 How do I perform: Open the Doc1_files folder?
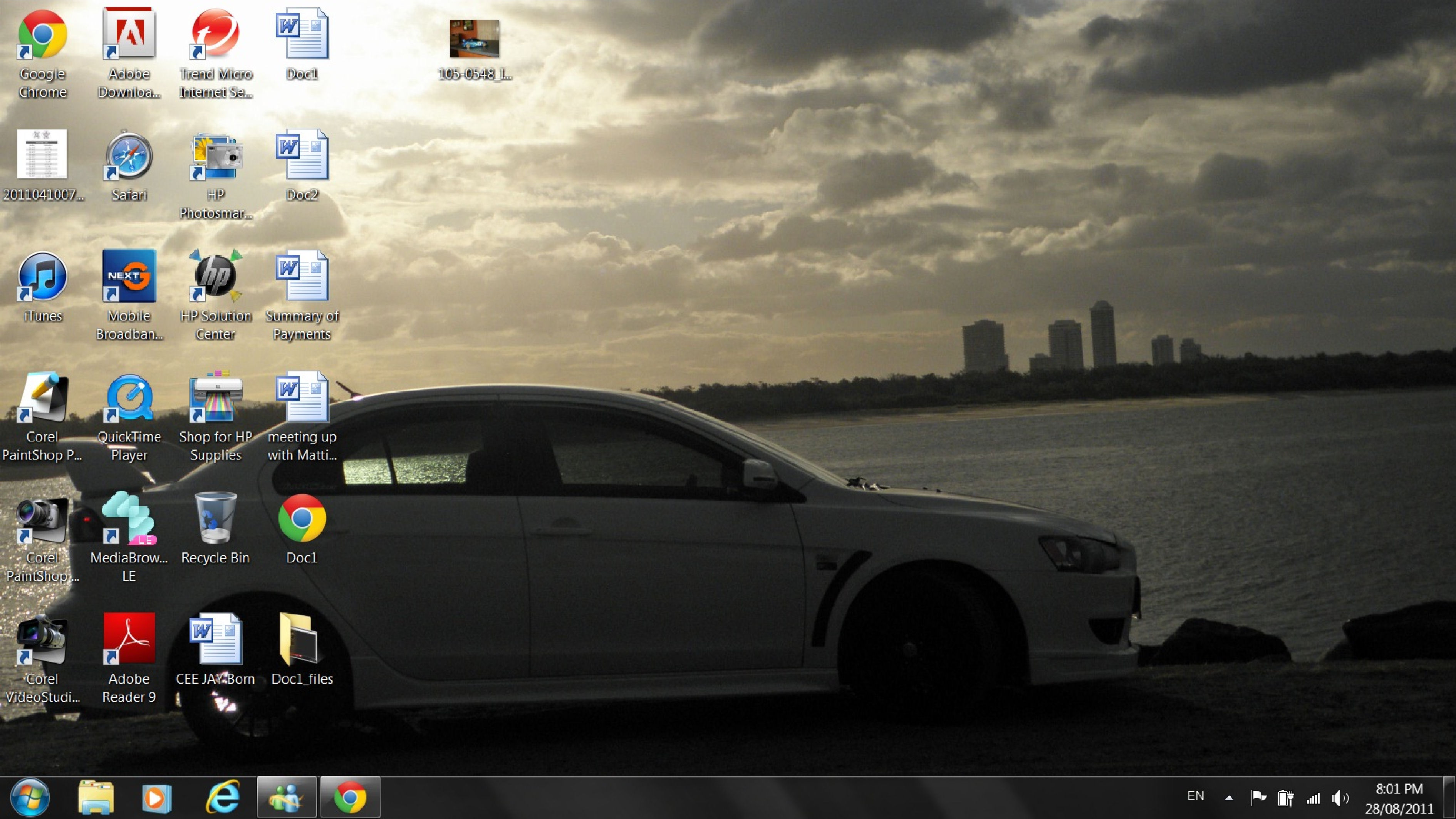tap(302, 649)
